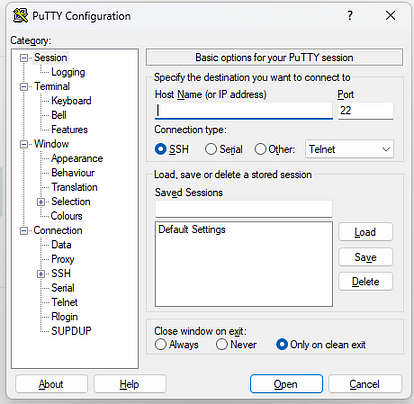Screen dimensions: 414x404
Task: Open the Translation category
Action: (74, 187)
